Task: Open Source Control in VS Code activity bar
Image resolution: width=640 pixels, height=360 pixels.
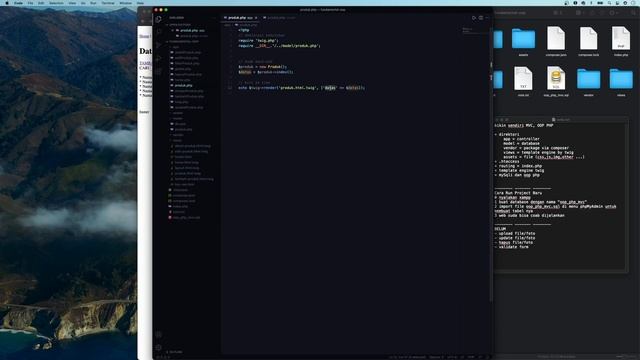Action: pyautogui.click(x=158, y=45)
